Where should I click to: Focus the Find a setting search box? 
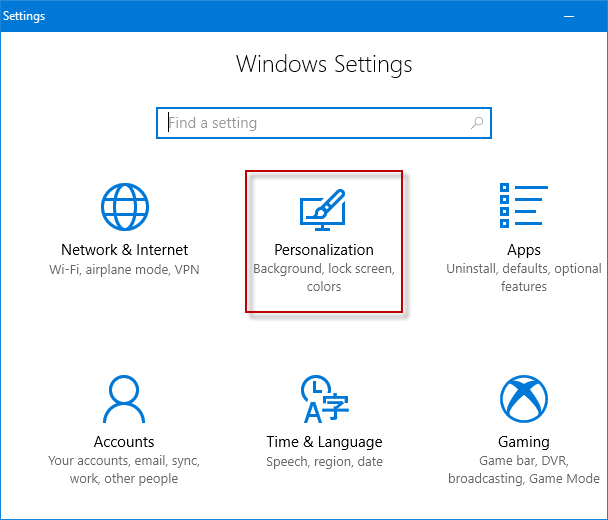click(324, 123)
